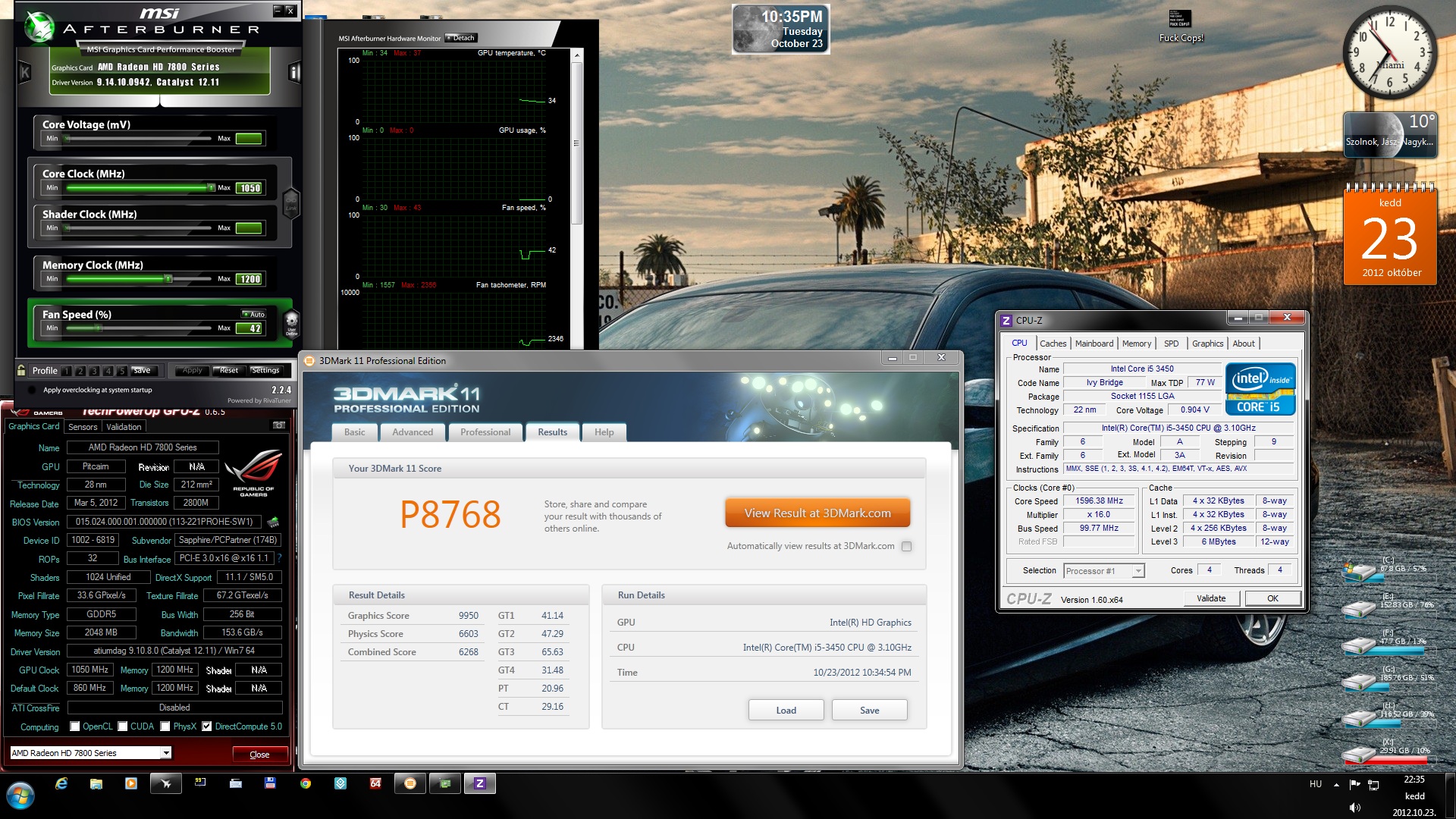Screen dimensions: 1456x819
Task: Click the Afterburner Settings button
Action: (x=265, y=371)
